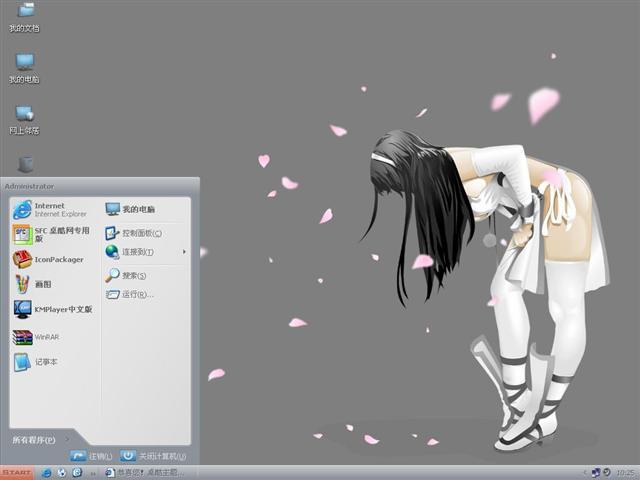The height and width of the screenshot is (480, 640).
Task: Click the Administrator user name header
Action: (x=29, y=186)
